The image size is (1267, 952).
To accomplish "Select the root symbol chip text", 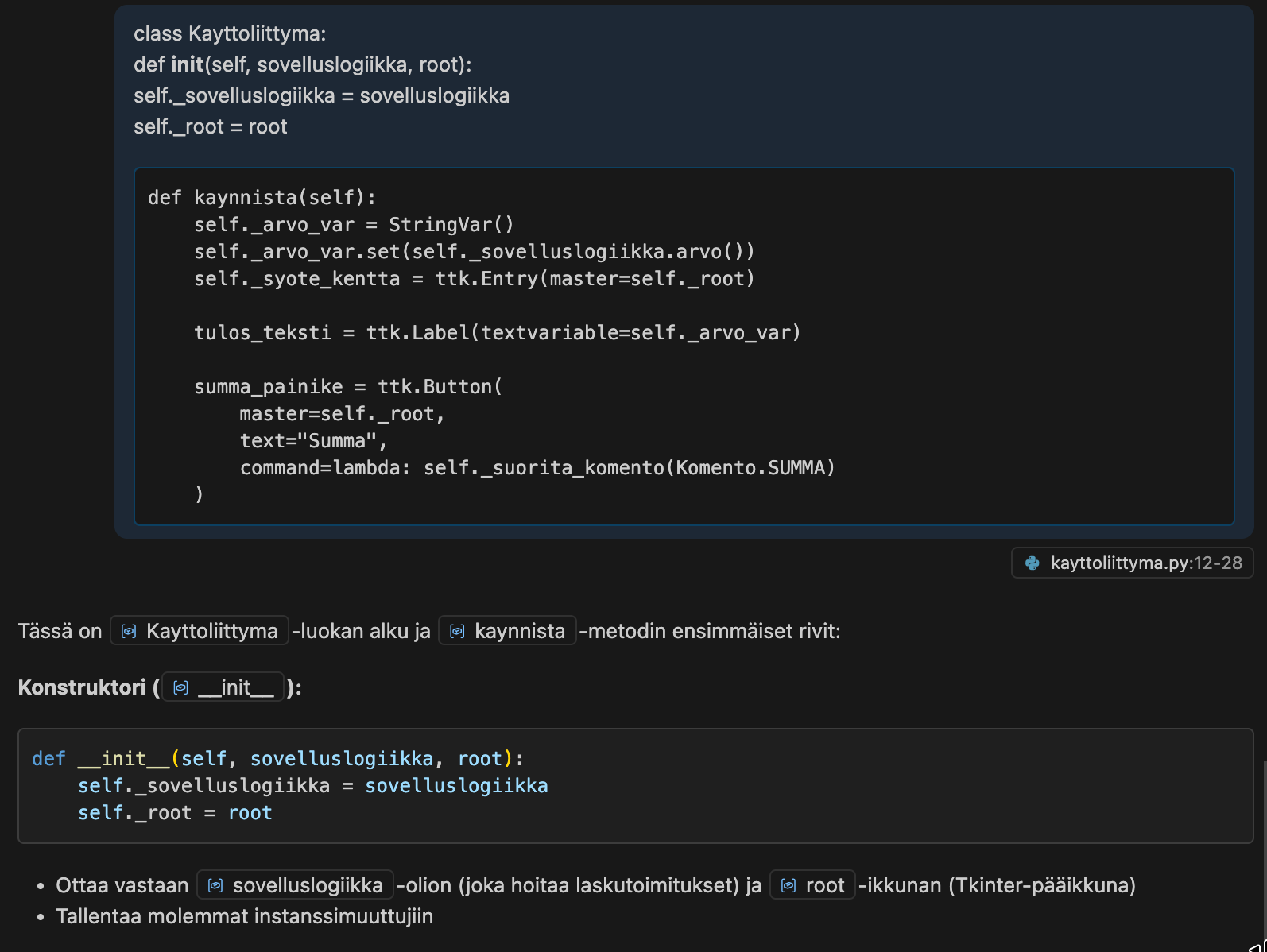I will click(824, 885).
